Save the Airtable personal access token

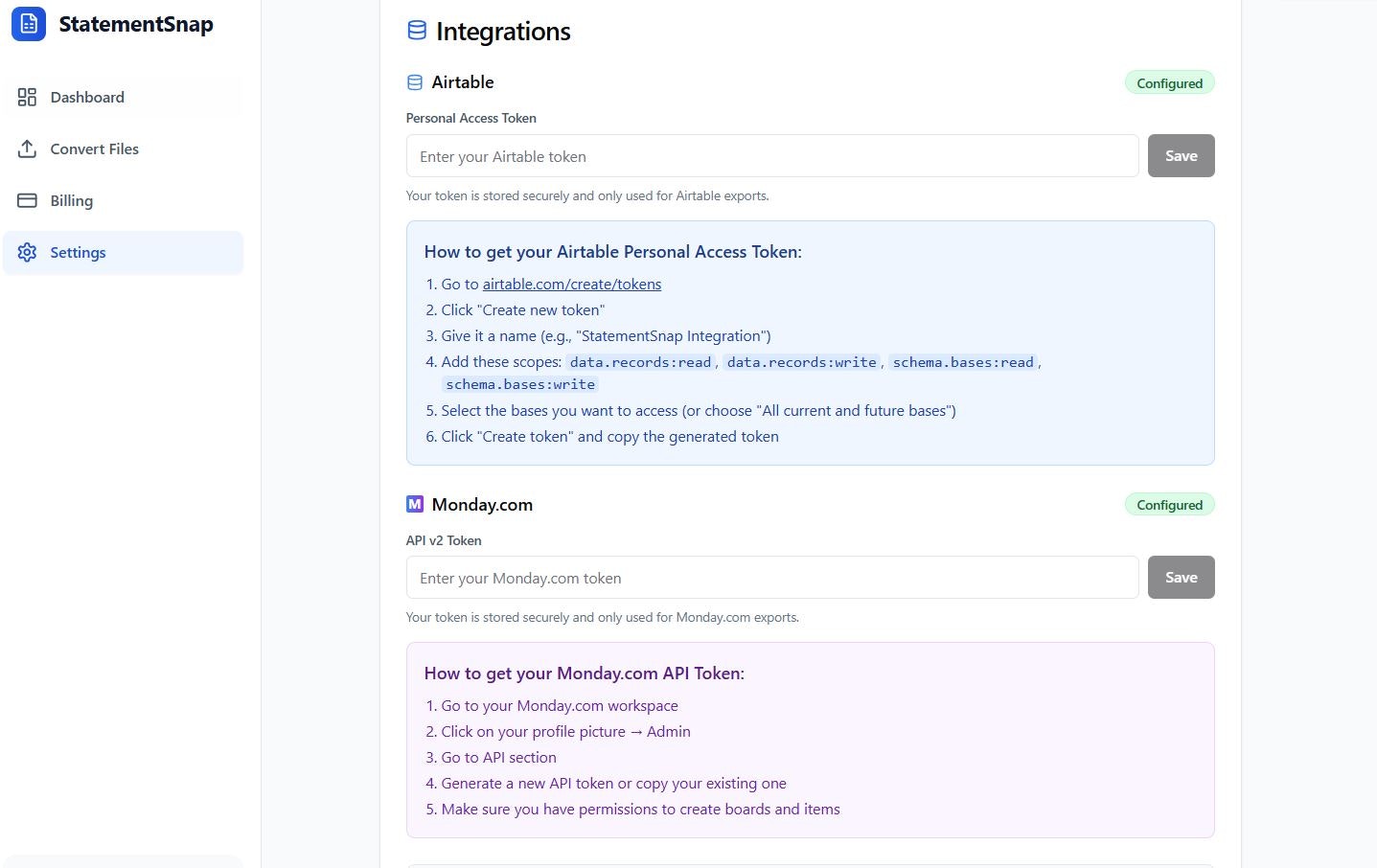click(x=1181, y=156)
